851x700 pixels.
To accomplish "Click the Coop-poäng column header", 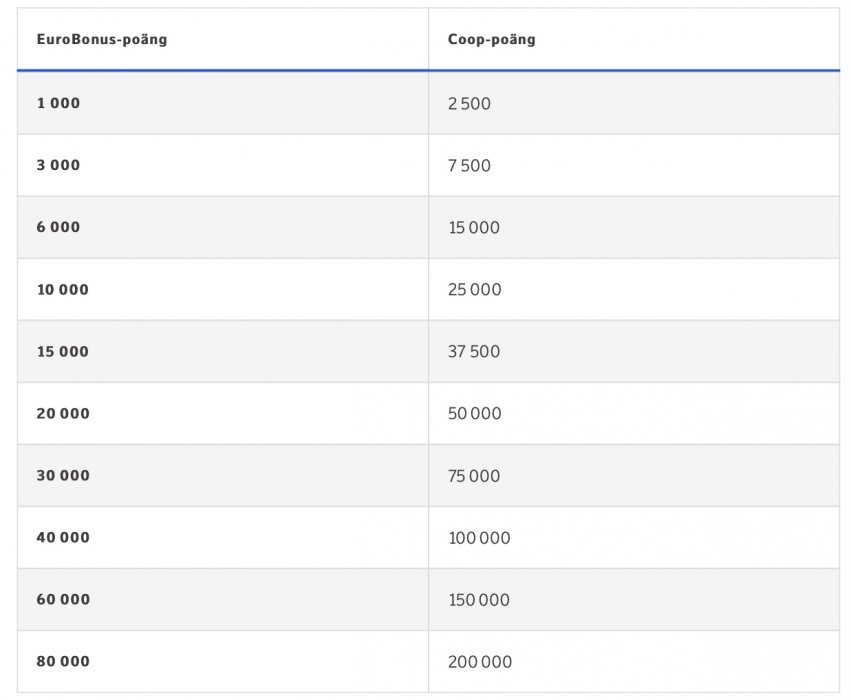I will (491, 40).
